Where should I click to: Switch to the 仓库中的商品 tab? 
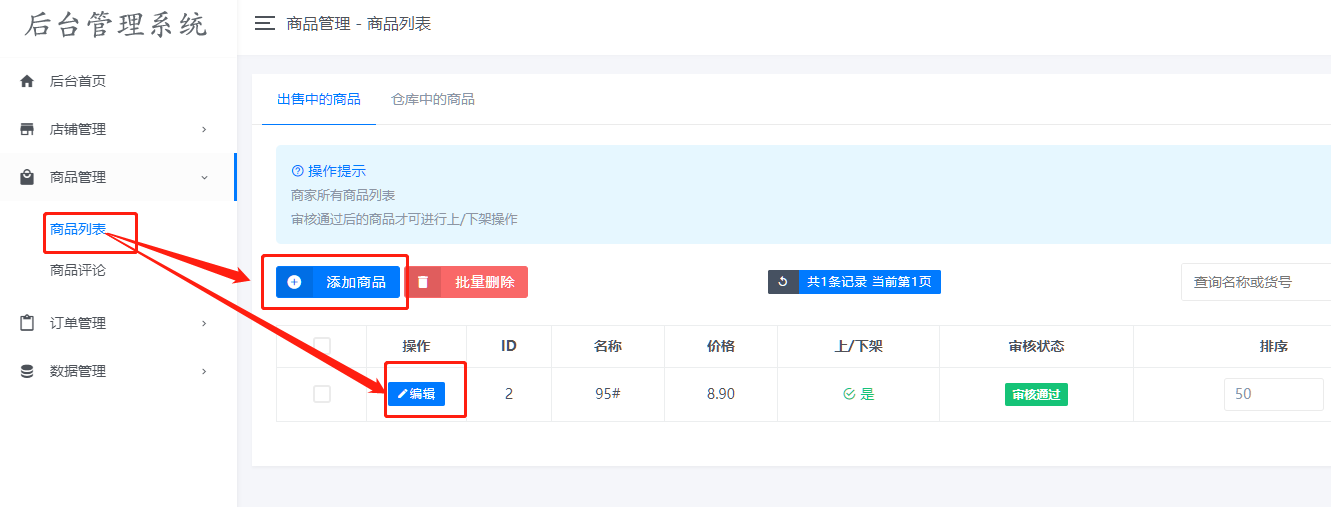click(x=433, y=99)
